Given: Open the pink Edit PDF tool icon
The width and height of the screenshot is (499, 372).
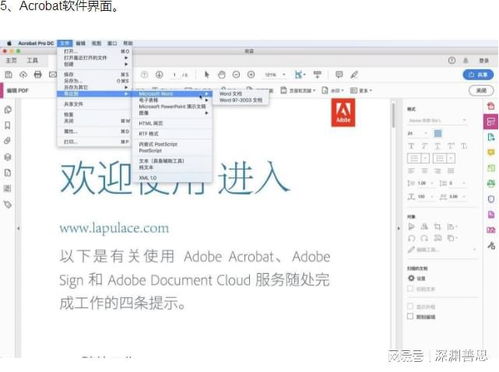Looking at the screenshot, I should (491, 122).
